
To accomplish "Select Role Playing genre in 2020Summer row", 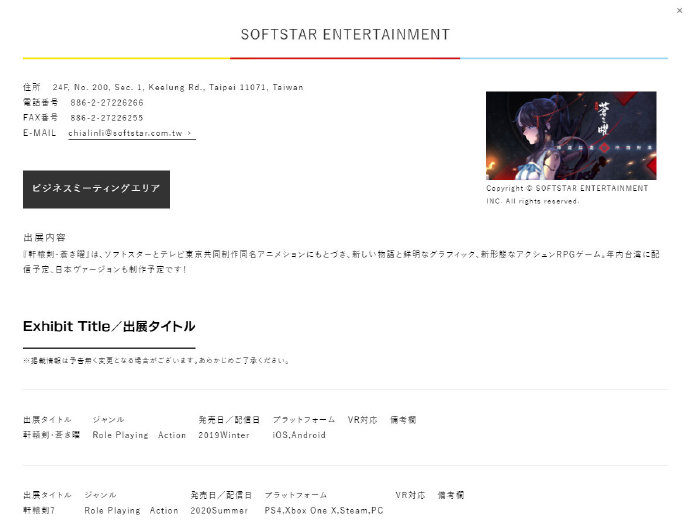I will point(112,511).
